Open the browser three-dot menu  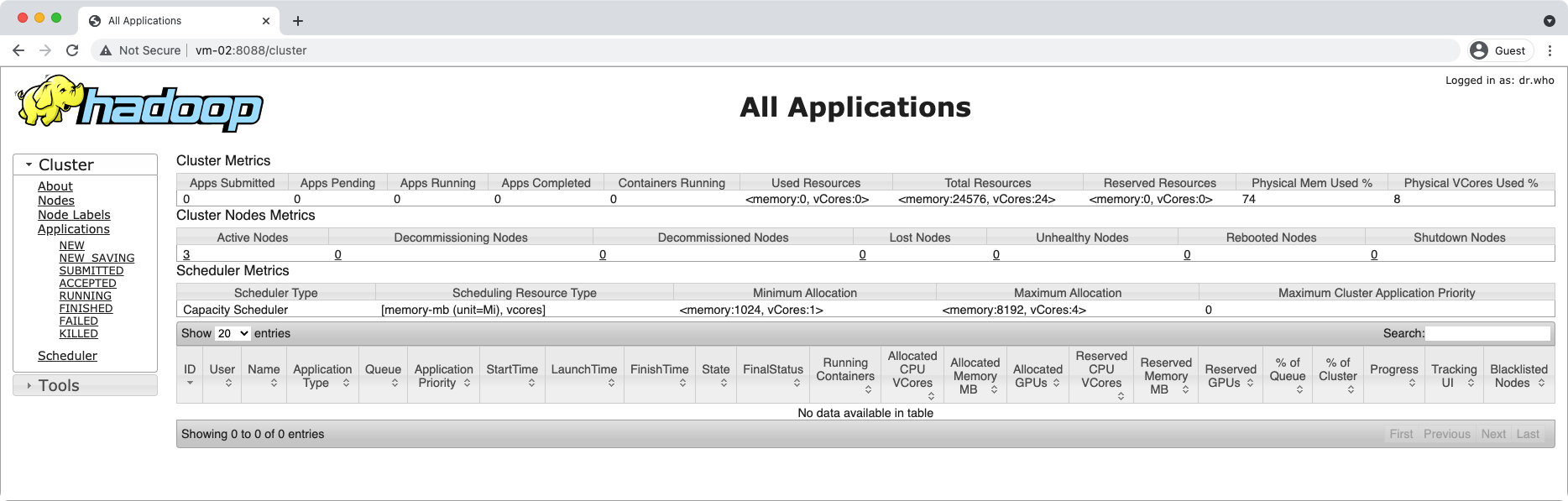pos(1550,50)
